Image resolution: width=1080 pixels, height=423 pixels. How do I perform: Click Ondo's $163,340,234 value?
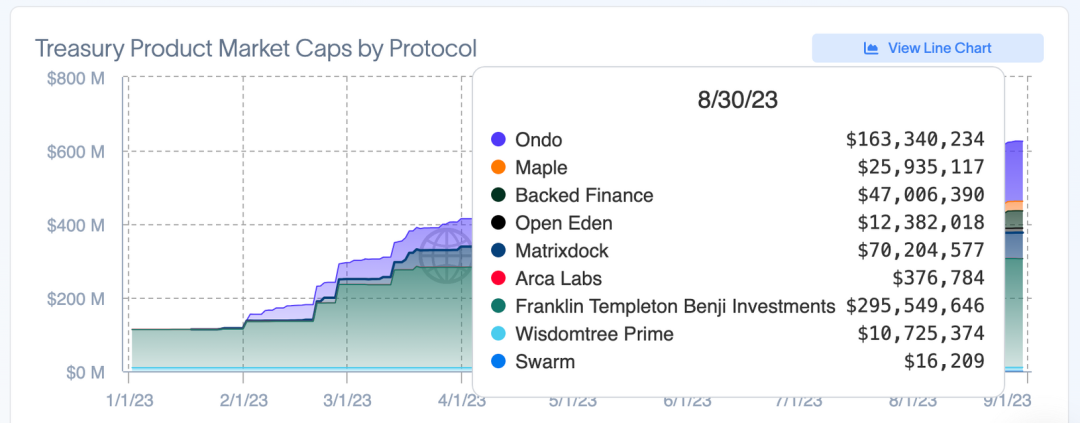[x=915, y=140]
